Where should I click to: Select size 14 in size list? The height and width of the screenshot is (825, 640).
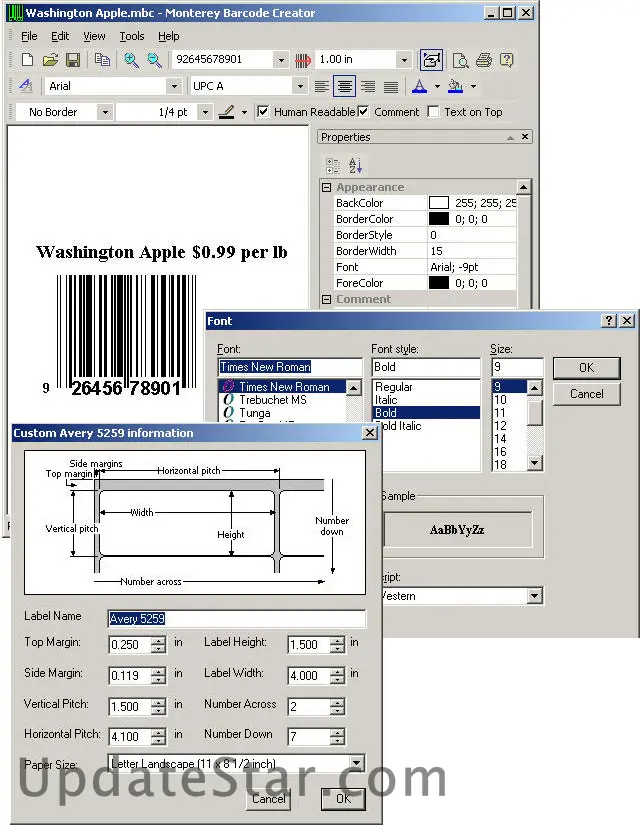point(500,439)
